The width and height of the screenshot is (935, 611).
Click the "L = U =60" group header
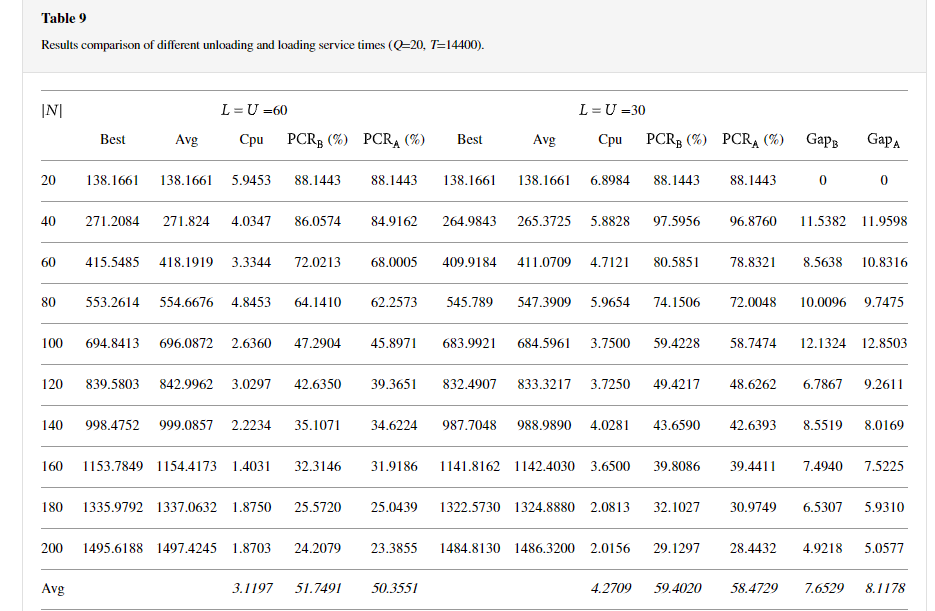point(254,110)
